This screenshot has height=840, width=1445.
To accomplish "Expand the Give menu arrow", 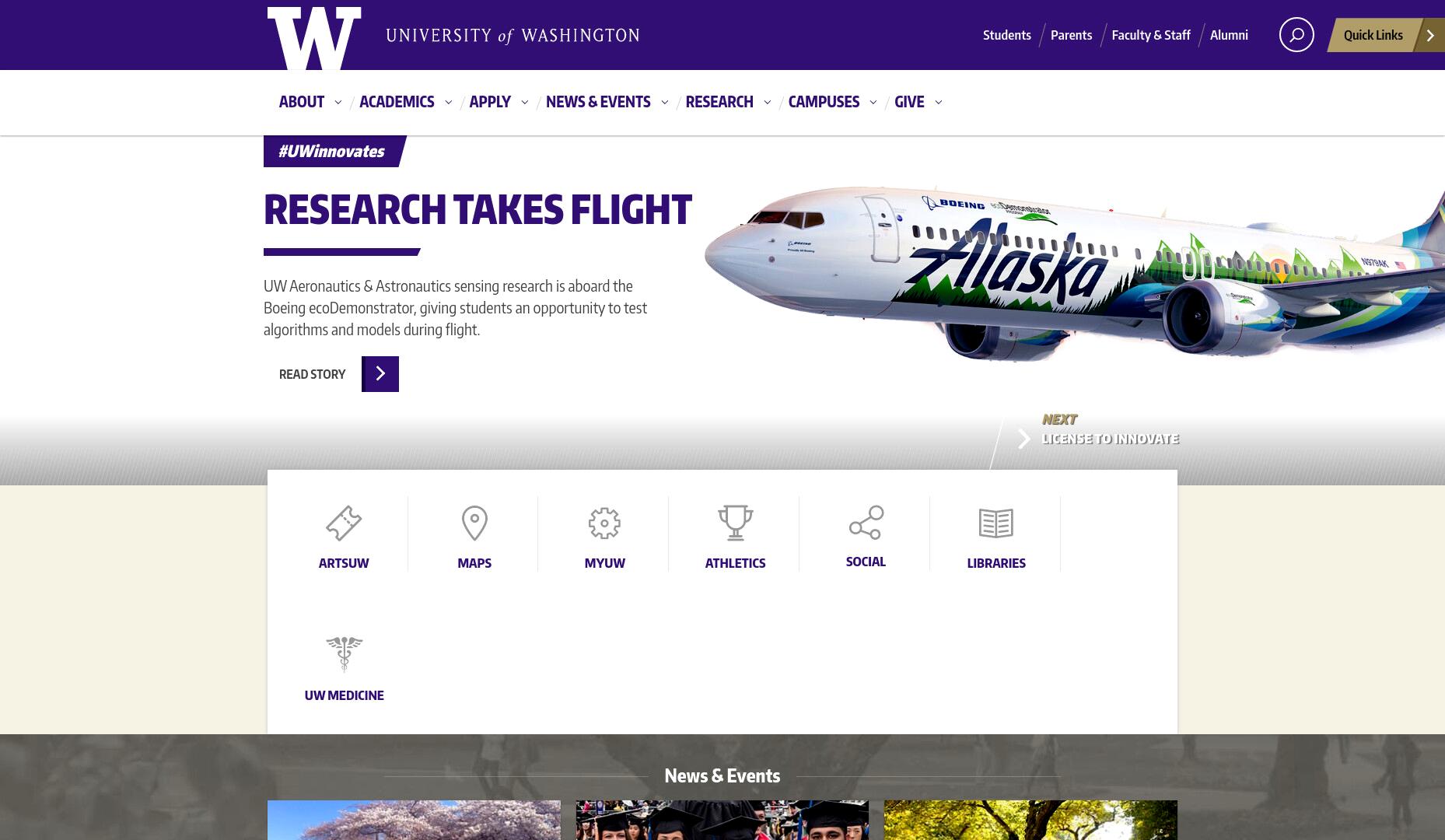I will point(938,102).
